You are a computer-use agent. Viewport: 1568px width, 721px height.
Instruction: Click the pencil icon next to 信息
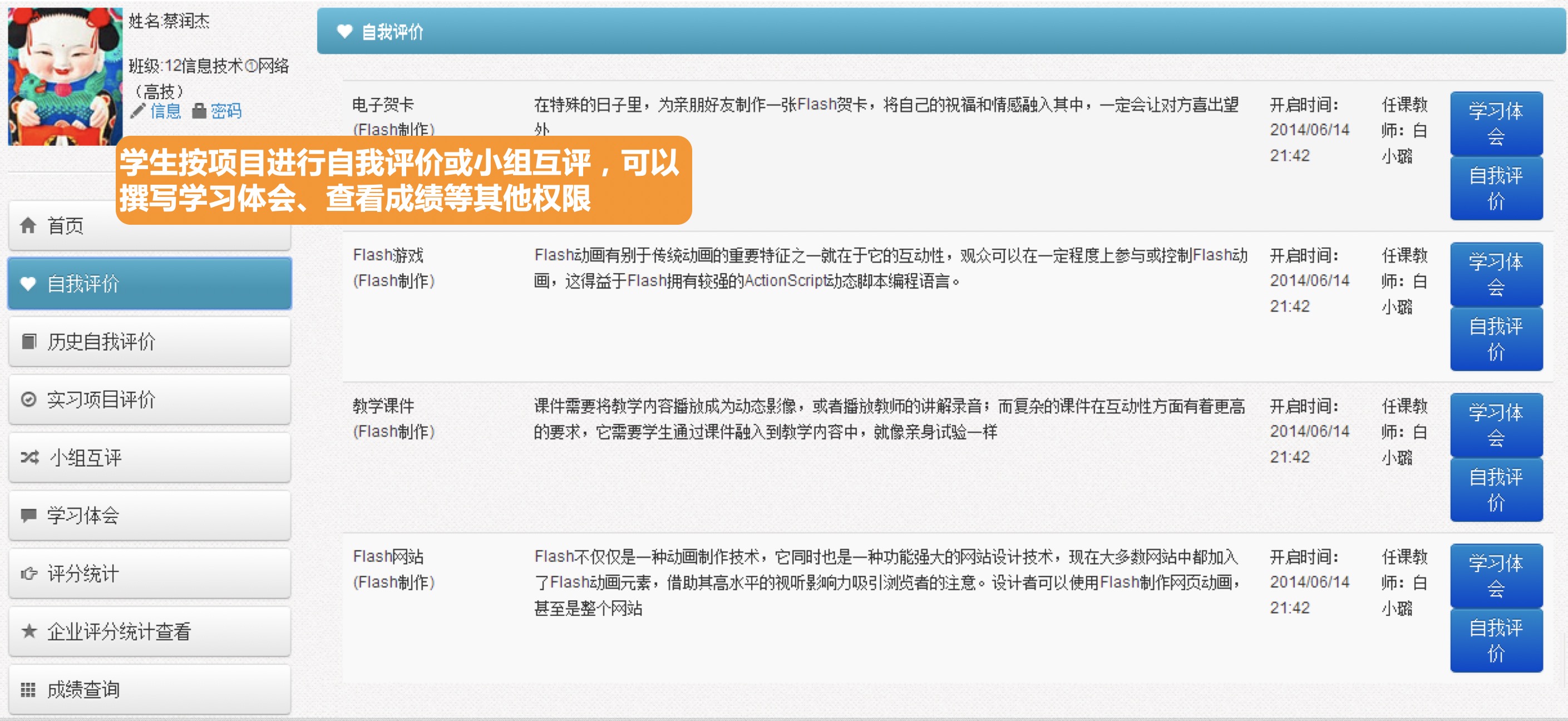137,111
